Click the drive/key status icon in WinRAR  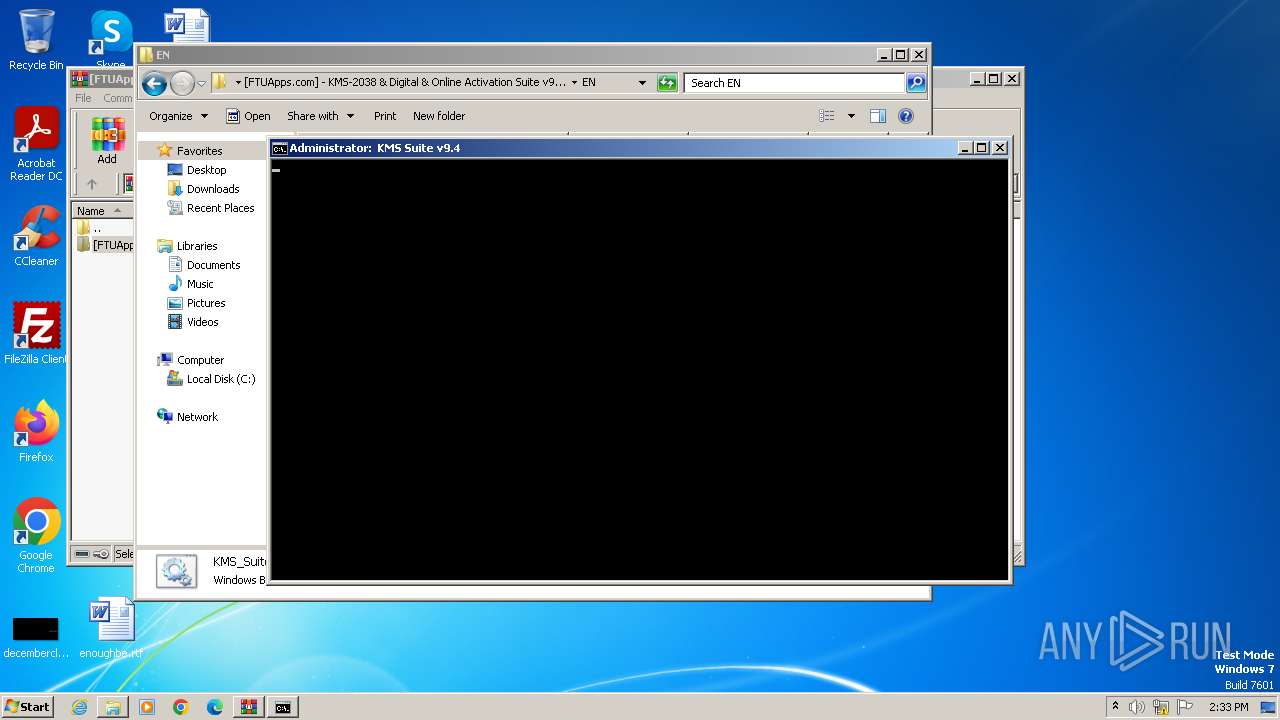[93, 554]
